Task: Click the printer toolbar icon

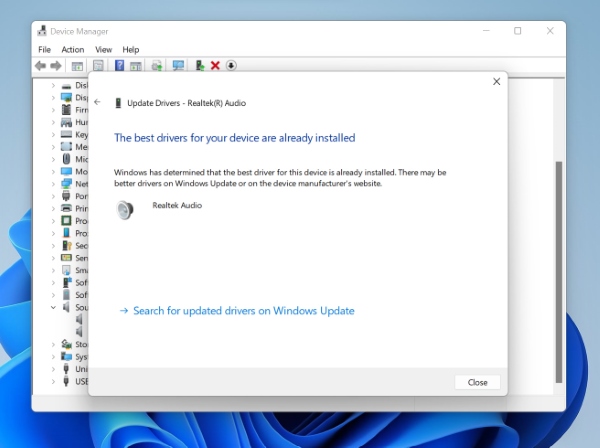Action: (x=157, y=66)
